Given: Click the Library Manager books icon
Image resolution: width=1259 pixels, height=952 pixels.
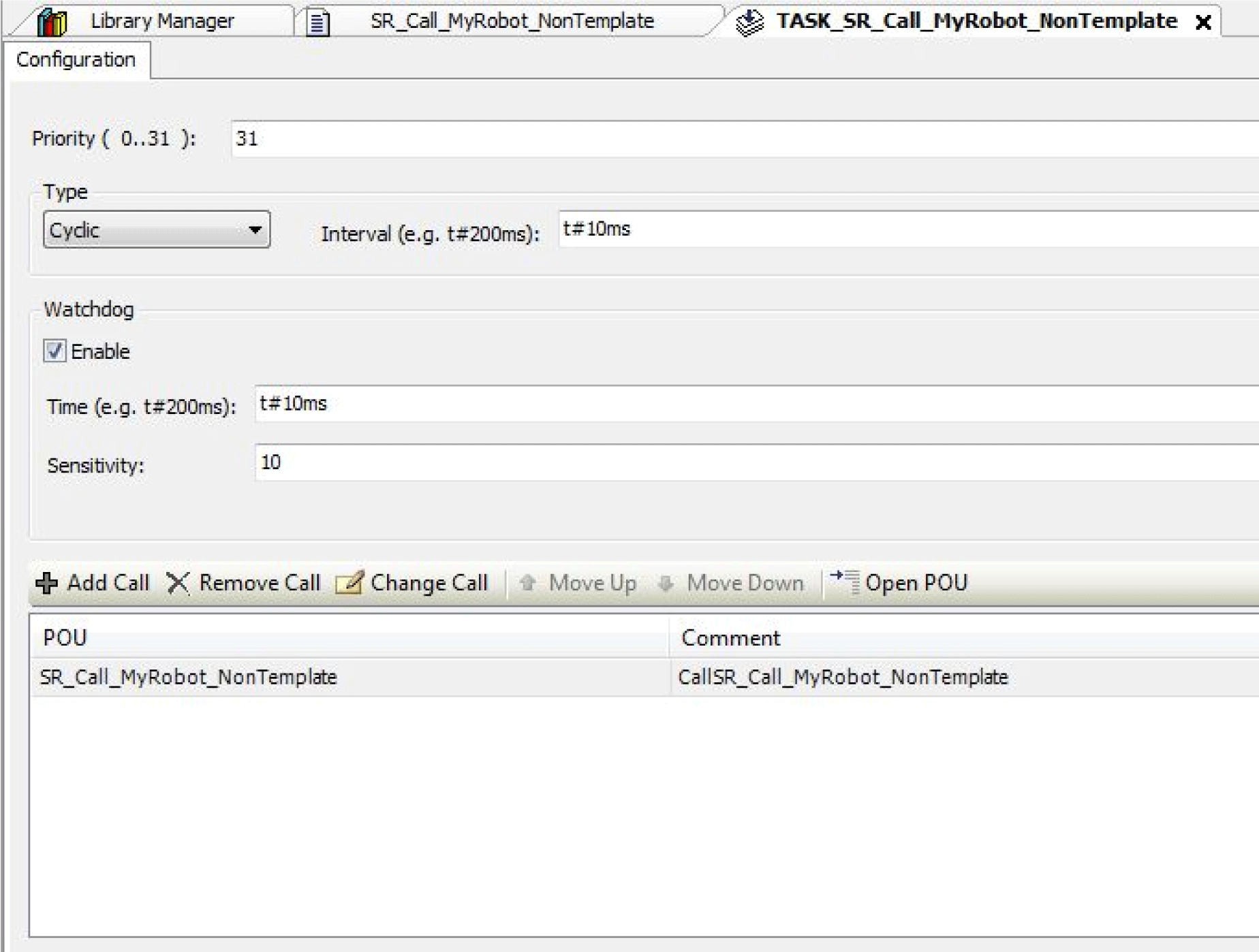Looking at the screenshot, I should click(52, 22).
